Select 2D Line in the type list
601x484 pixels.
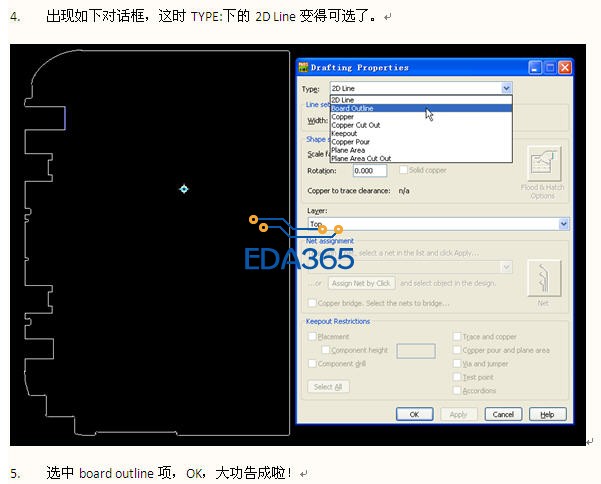tap(421, 100)
